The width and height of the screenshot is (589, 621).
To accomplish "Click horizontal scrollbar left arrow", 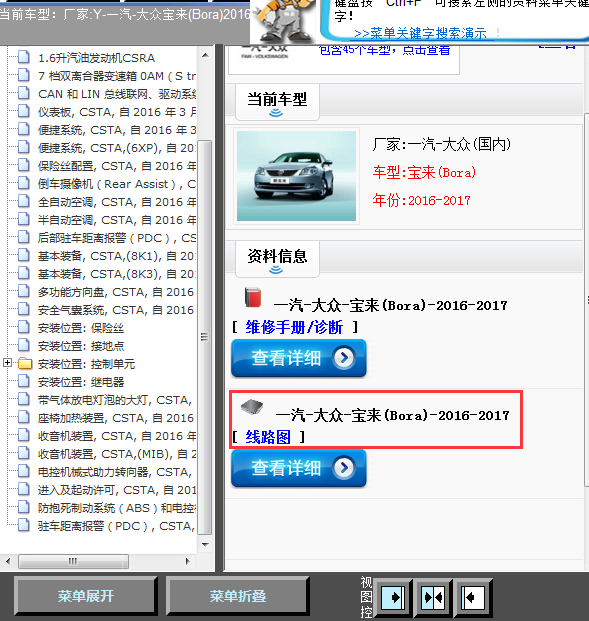I will pos(8,561).
